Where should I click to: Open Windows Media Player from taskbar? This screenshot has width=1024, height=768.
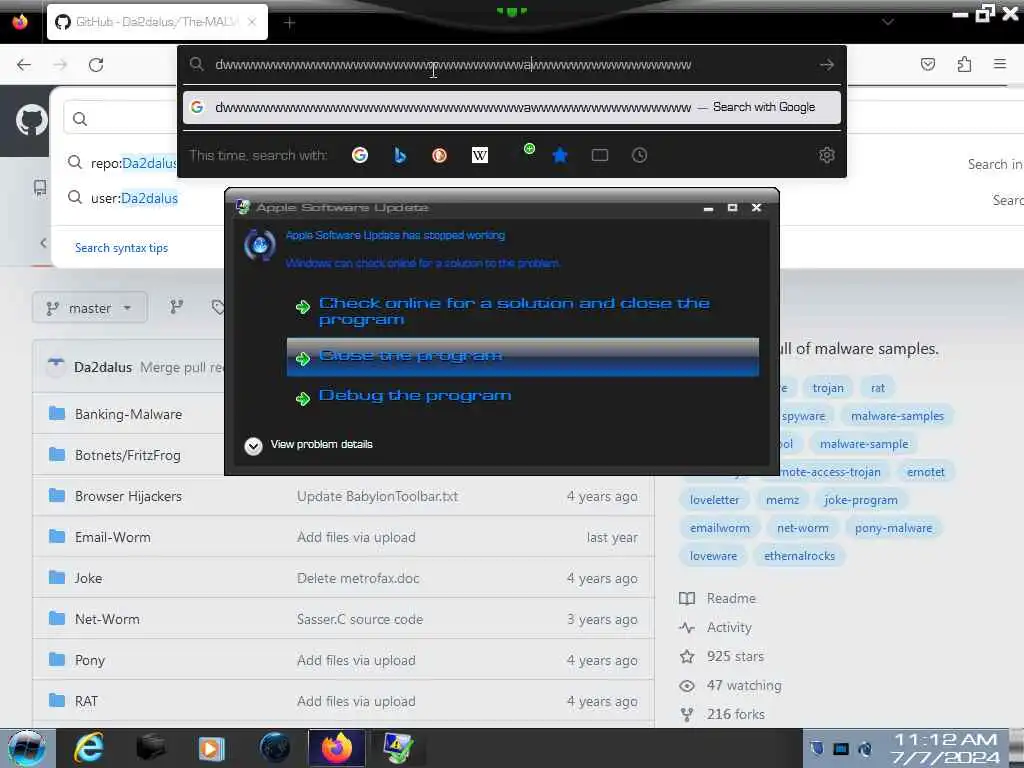211,748
